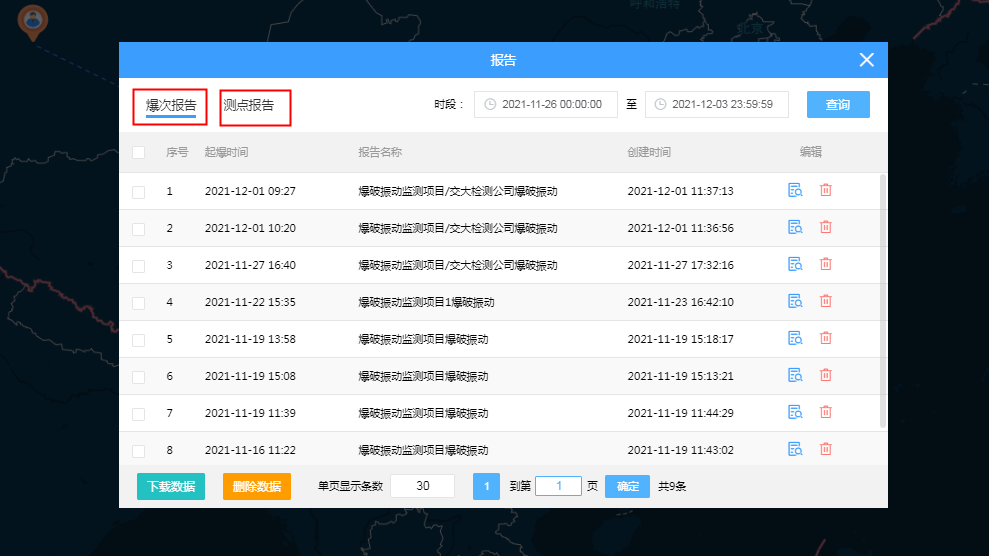This screenshot has height=556, width=989.
Task: Check the box for row 8
Action: tap(138, 451)
